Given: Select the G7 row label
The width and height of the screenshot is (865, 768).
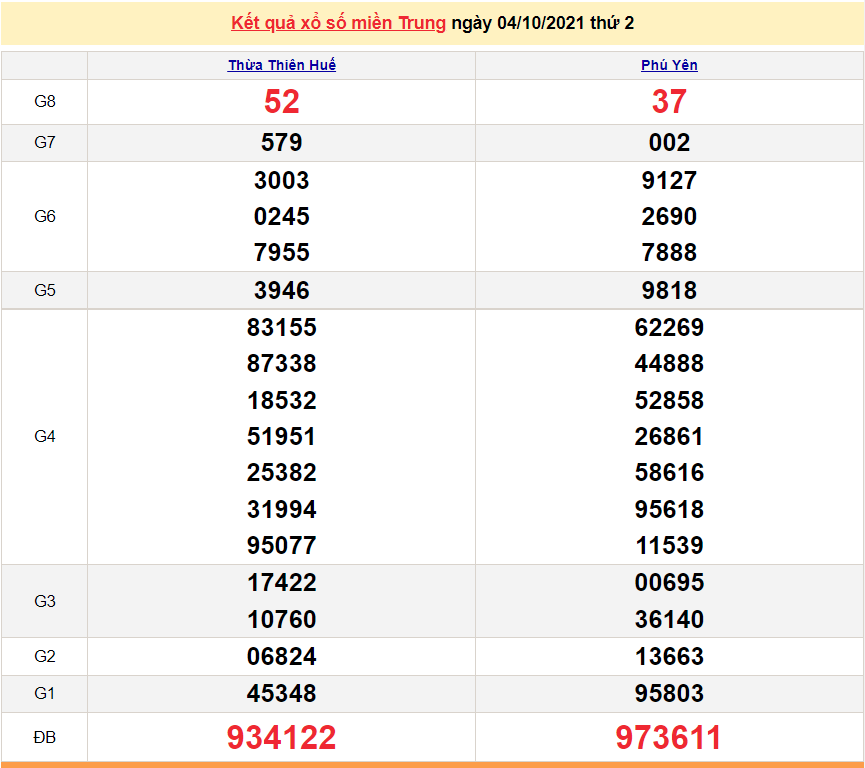Looking at the screenshot, I should point(44,142).
